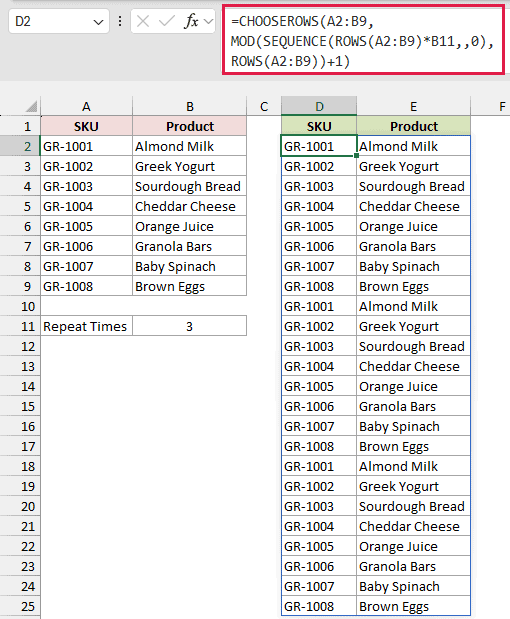This screenshot has width=510, height=619.
Task: Select cell A5 containing GR-1004
Action: (86, 206)
